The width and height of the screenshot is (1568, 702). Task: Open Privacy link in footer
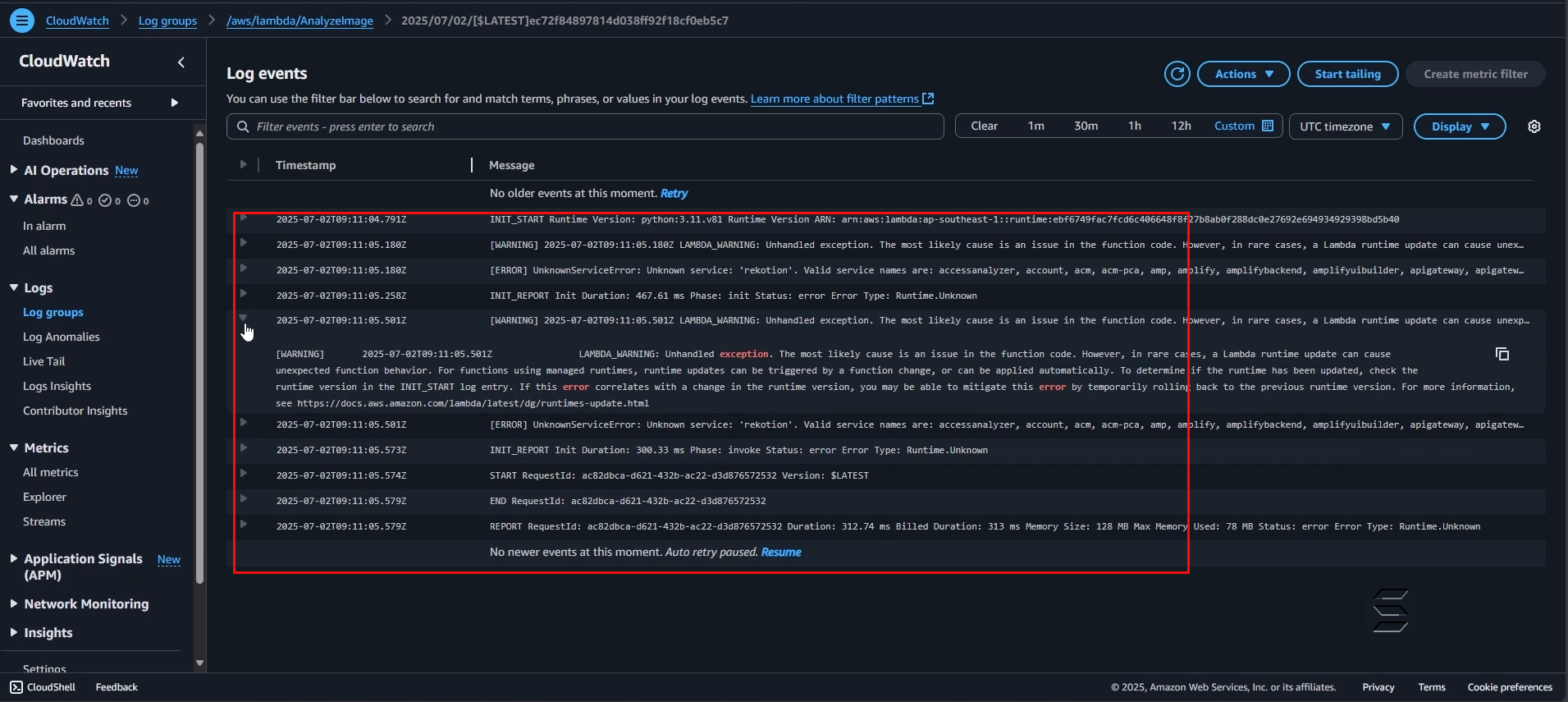point(1378,687)
